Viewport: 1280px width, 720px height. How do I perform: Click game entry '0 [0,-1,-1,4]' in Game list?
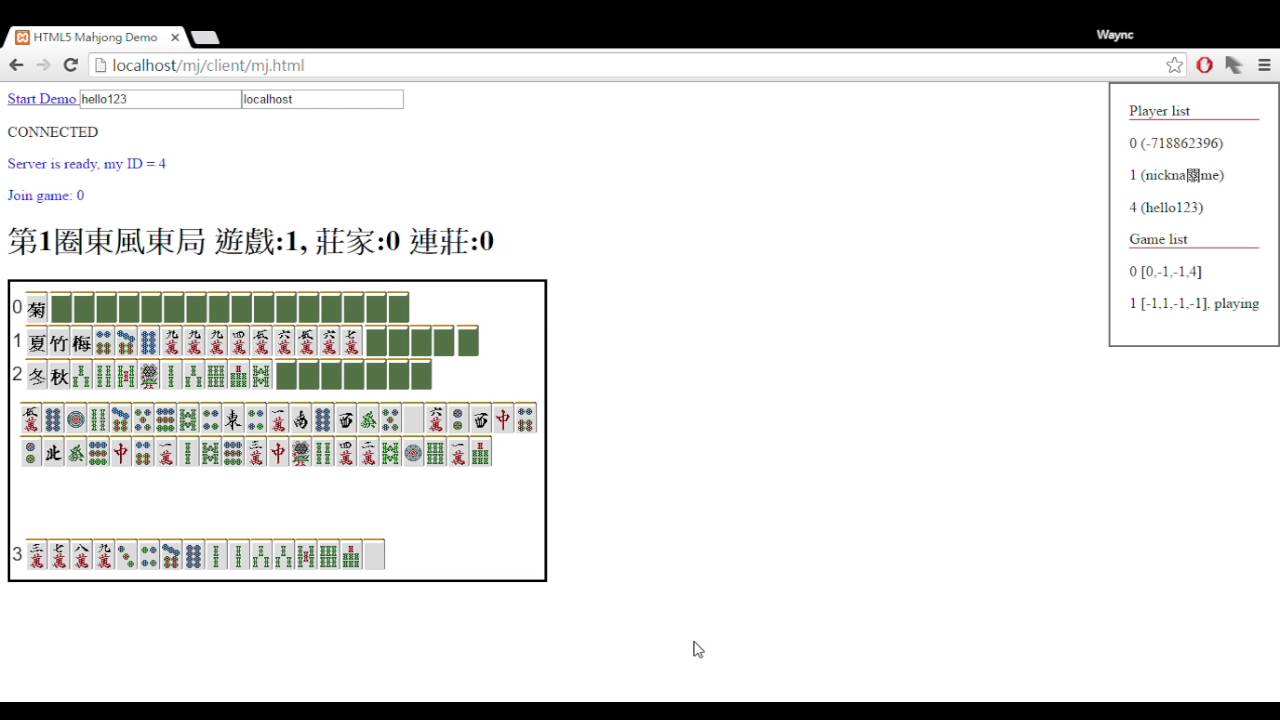pyautogui.click(x=1165, y=271)
